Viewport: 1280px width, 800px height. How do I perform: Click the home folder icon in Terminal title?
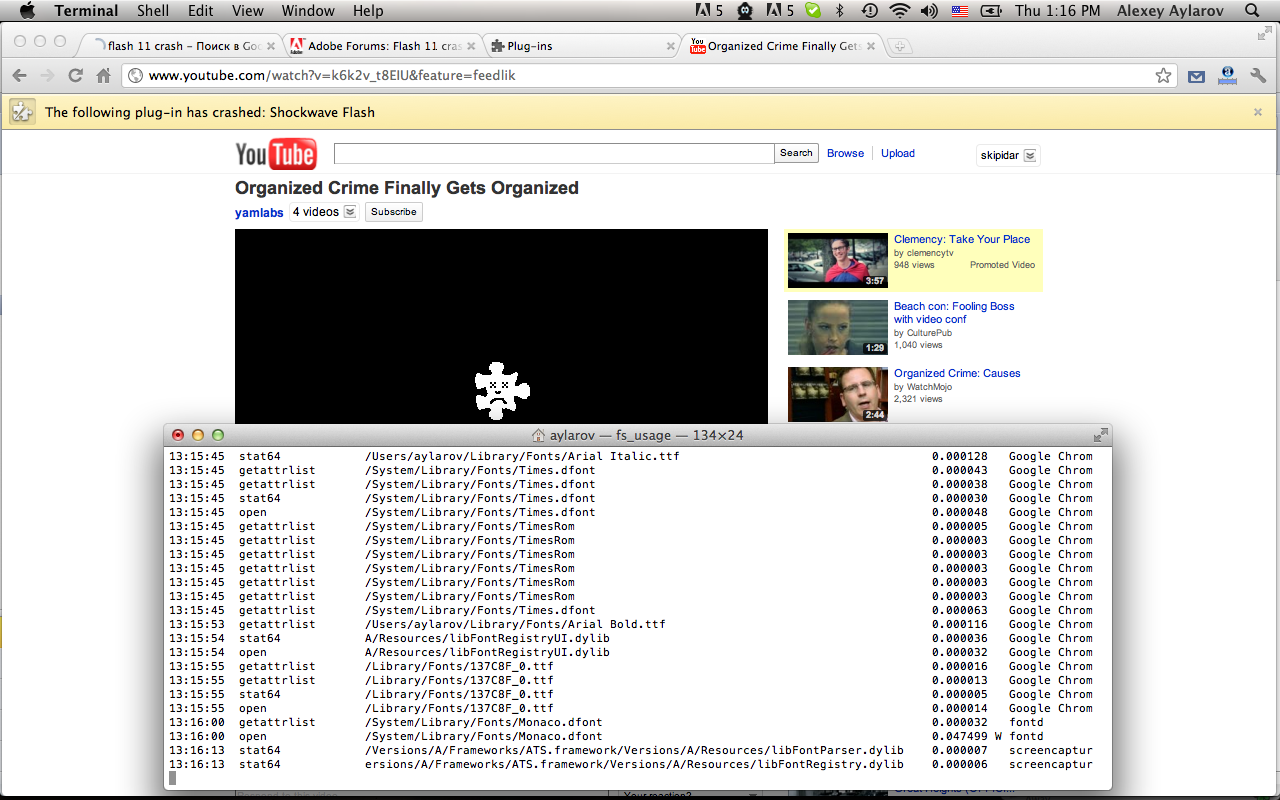(x=538, y=435)
